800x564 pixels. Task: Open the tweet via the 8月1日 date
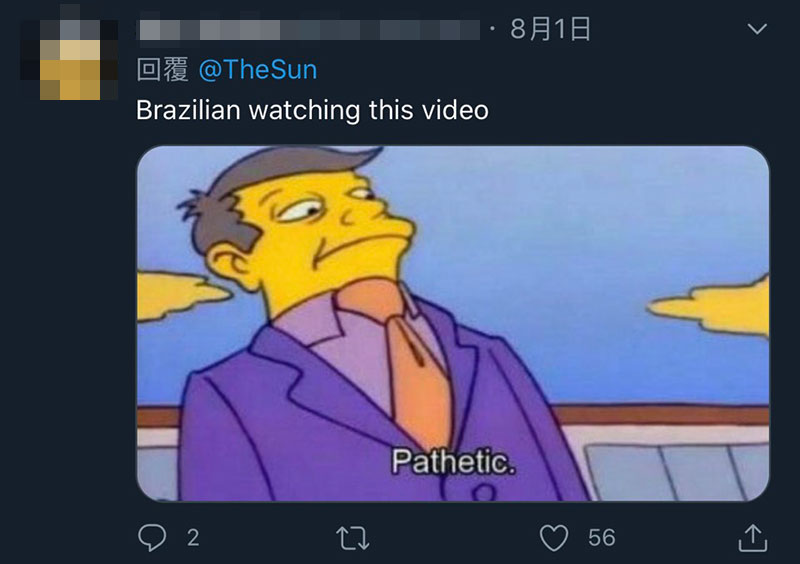click(x=550, y=29)
